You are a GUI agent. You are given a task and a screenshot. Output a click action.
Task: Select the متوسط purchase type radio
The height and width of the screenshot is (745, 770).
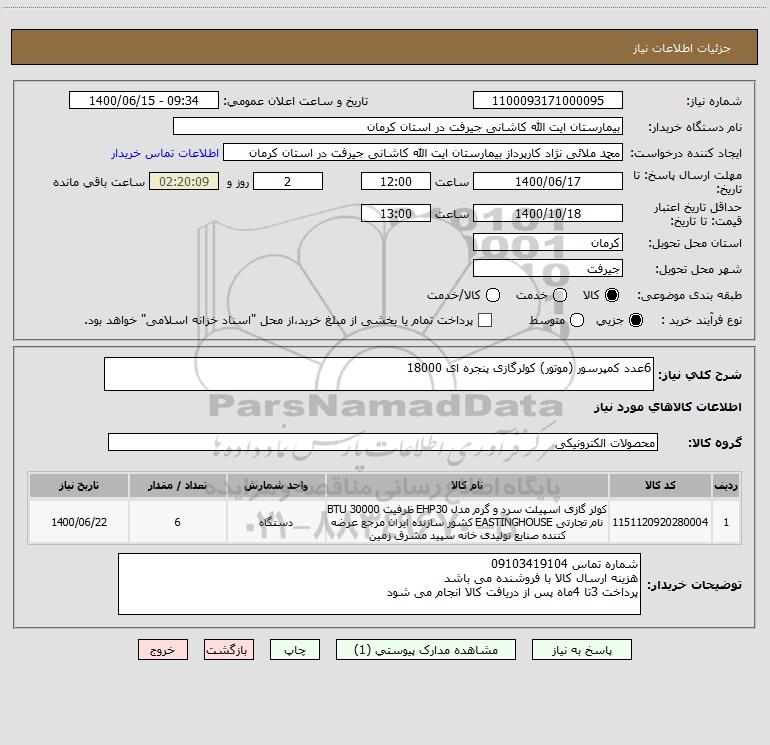tap(577, 320)
